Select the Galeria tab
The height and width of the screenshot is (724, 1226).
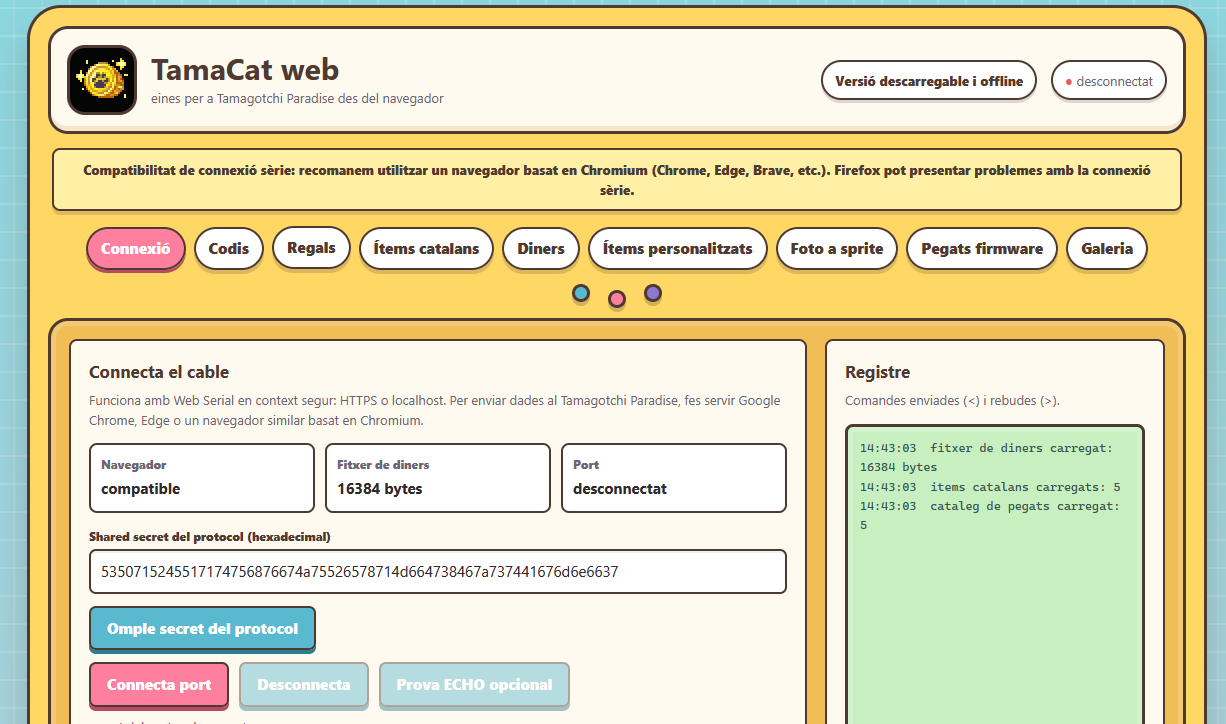tap(1107, 249)
